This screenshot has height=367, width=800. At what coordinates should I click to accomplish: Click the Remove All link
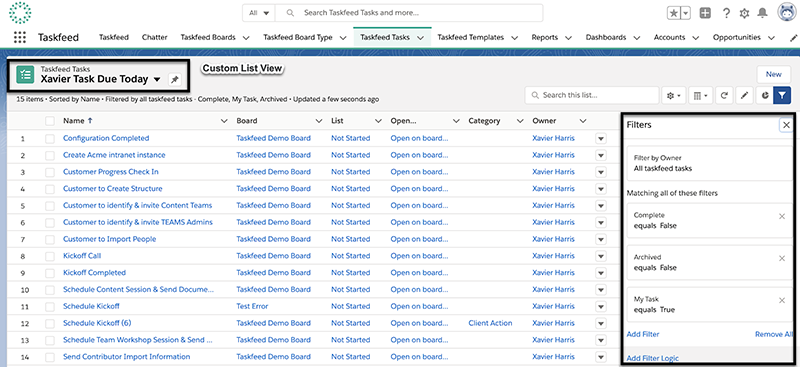point(773,334)
